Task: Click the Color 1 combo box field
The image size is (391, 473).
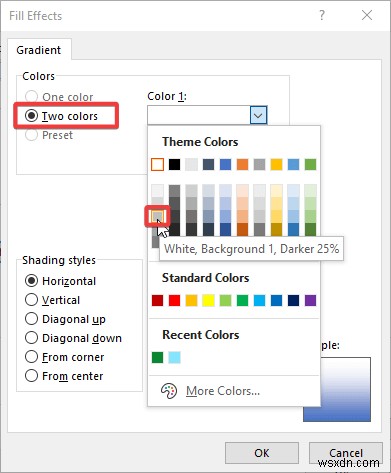Action: tap(207, 115)
